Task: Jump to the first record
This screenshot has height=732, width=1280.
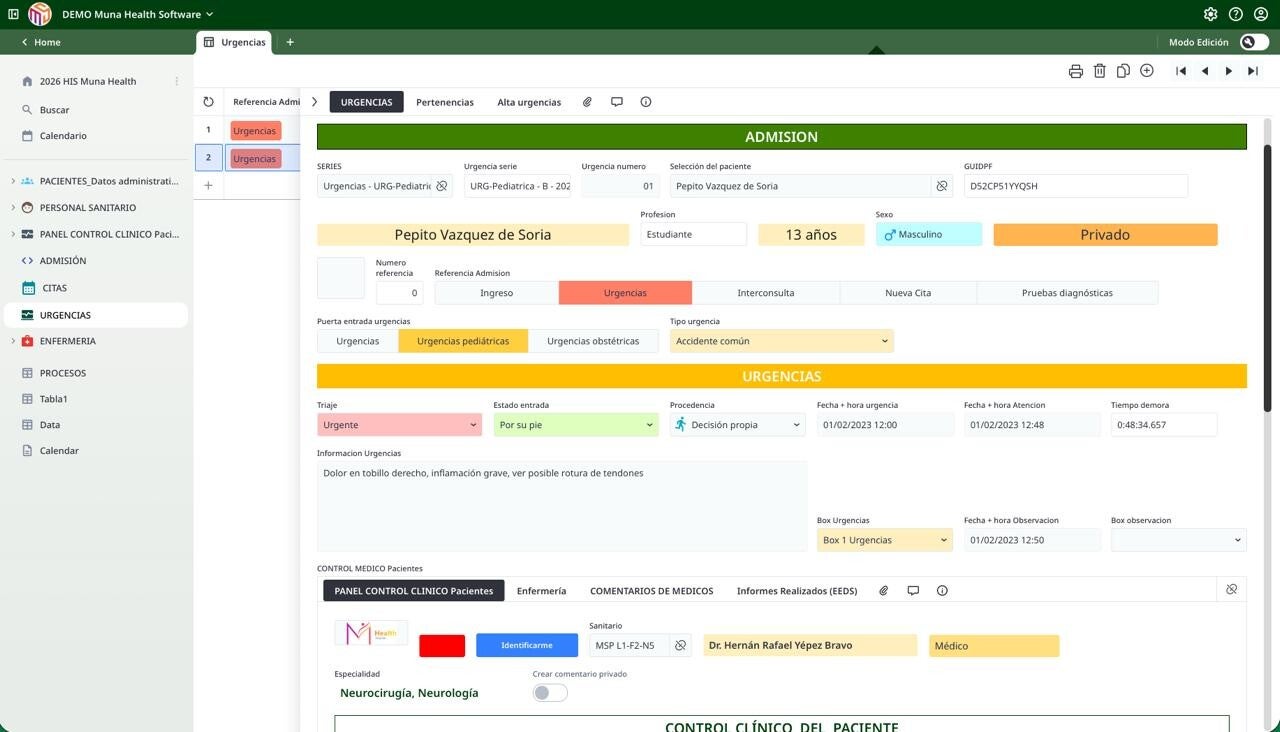Action: click(1181, 71)
